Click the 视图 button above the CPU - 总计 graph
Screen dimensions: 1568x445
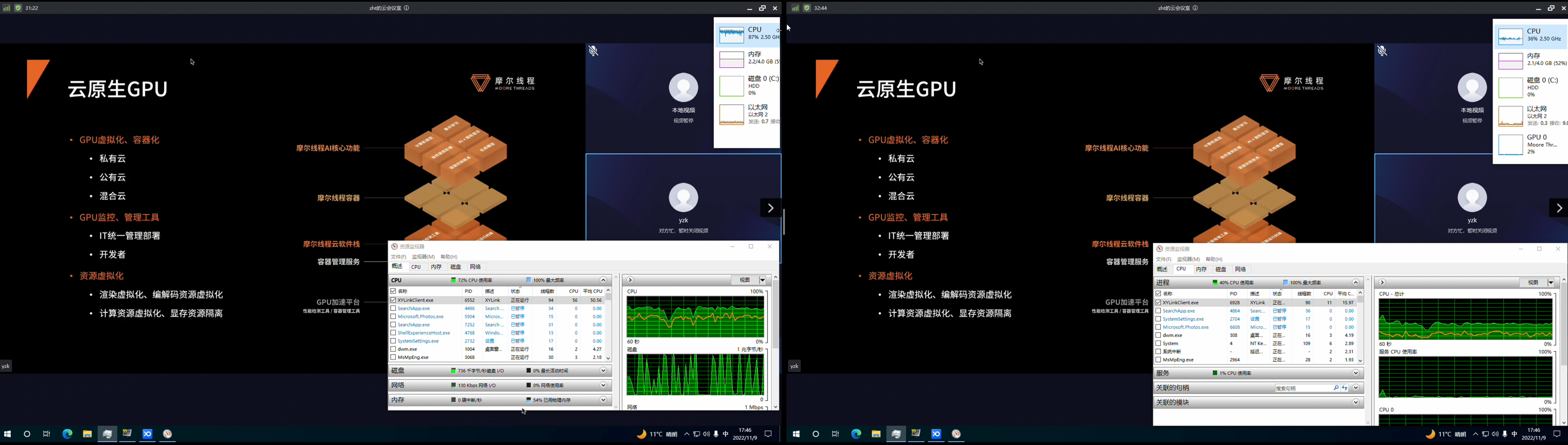coord(1533,282)
